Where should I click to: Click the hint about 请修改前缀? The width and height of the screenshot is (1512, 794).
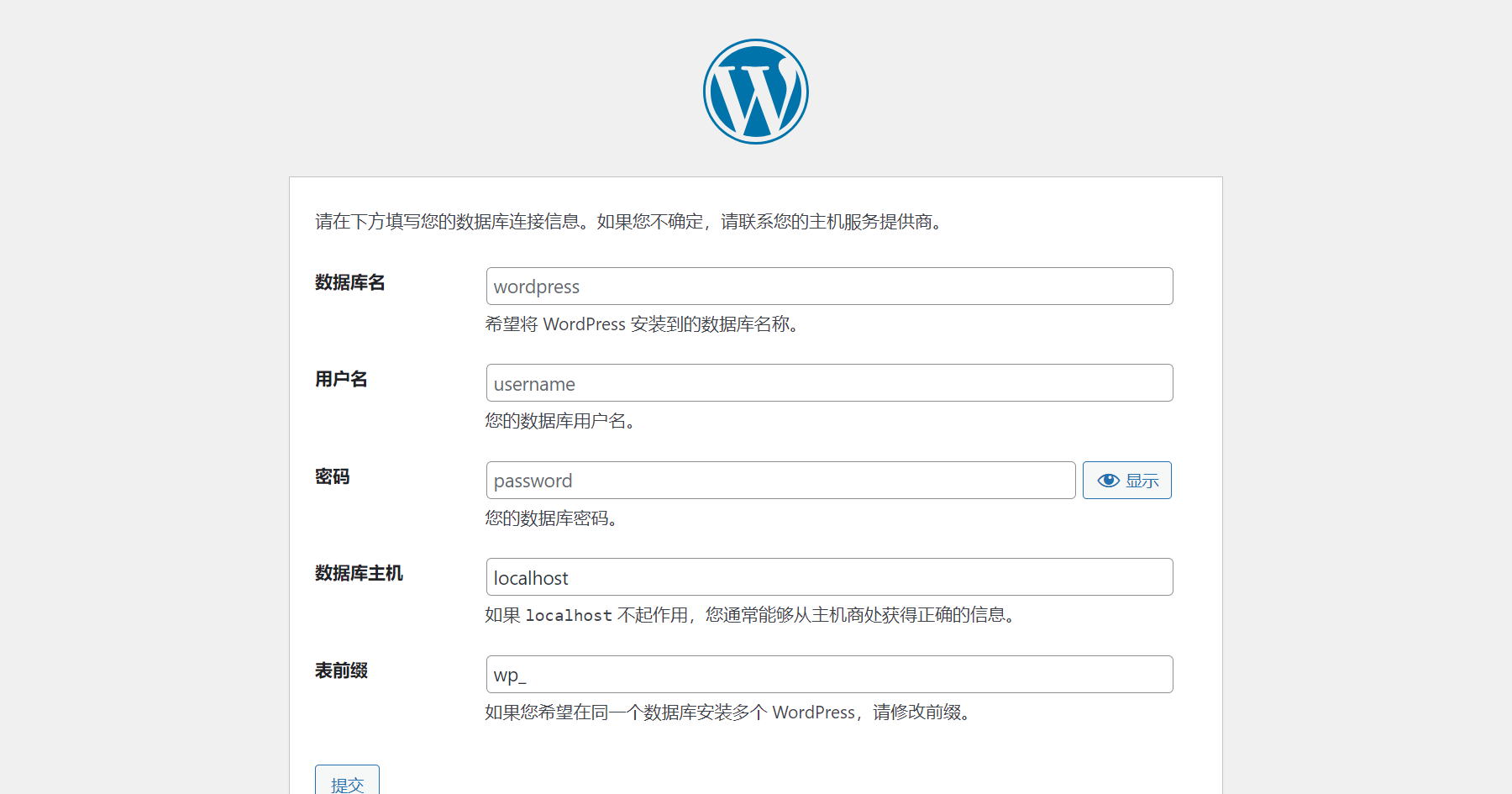click(729, 712)
